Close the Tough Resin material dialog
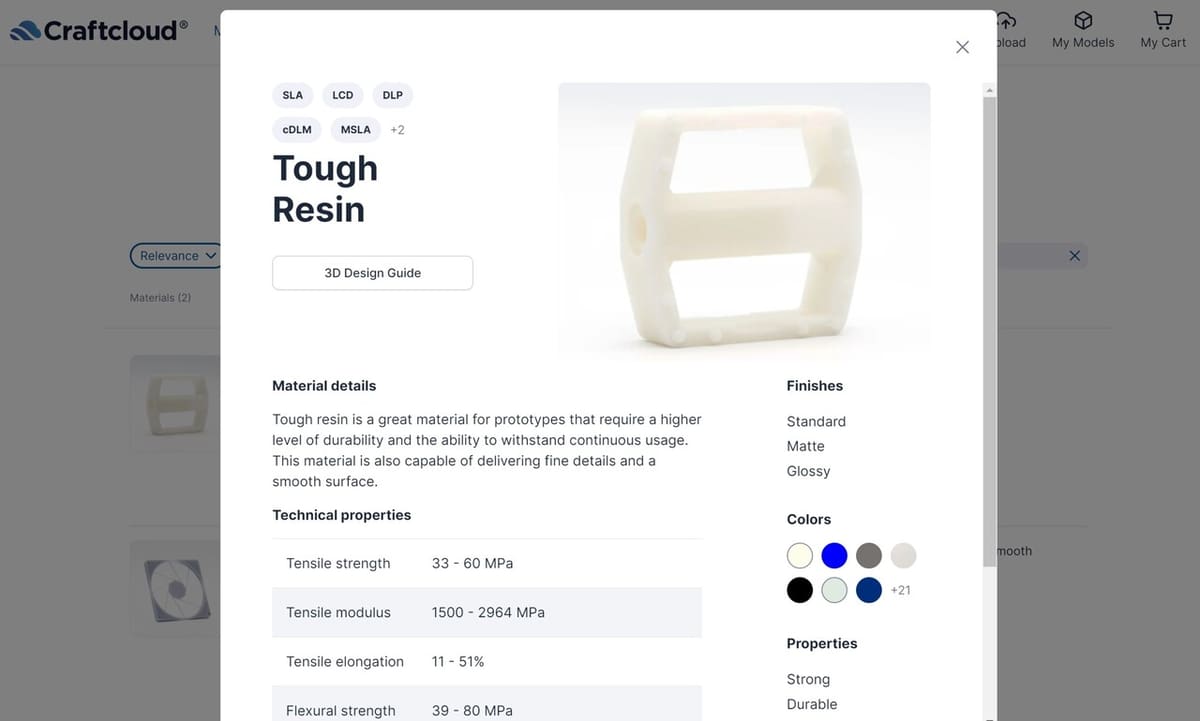Screen dimensions: 1200x721 [x=962, y=47]
